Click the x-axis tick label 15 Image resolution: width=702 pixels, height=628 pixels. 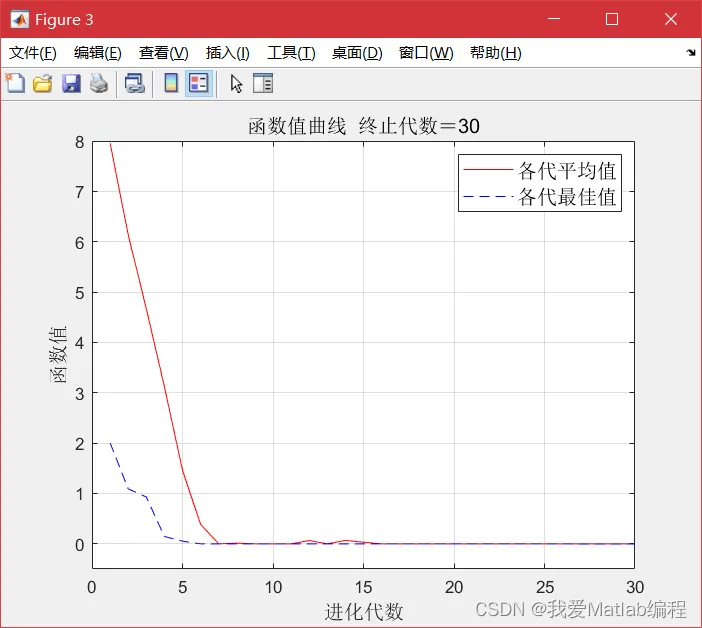pyautogui.click(x=364, y=587)
